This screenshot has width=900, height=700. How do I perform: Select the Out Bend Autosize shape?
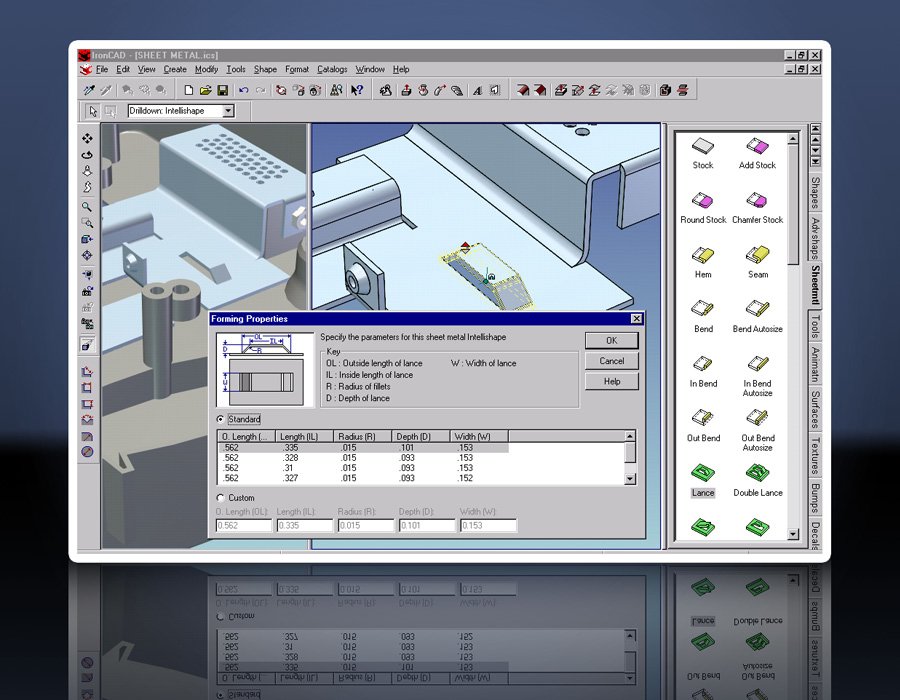pyautogui.click(x=758, y=431)
